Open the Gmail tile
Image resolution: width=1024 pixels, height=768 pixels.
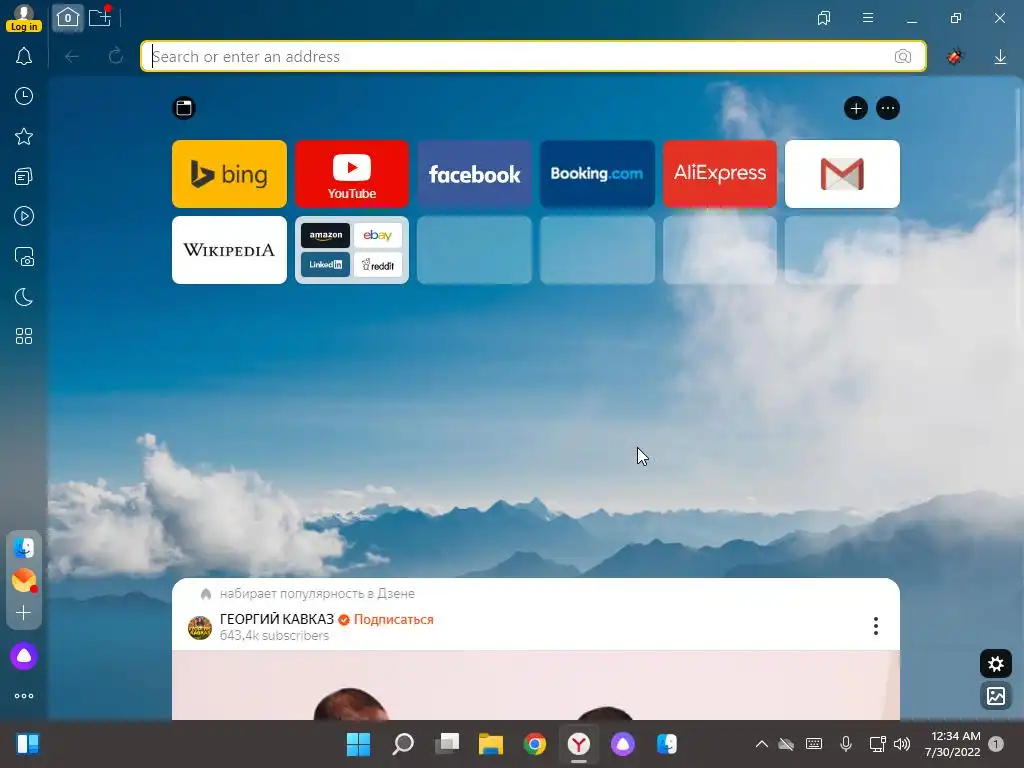[842, 174]
